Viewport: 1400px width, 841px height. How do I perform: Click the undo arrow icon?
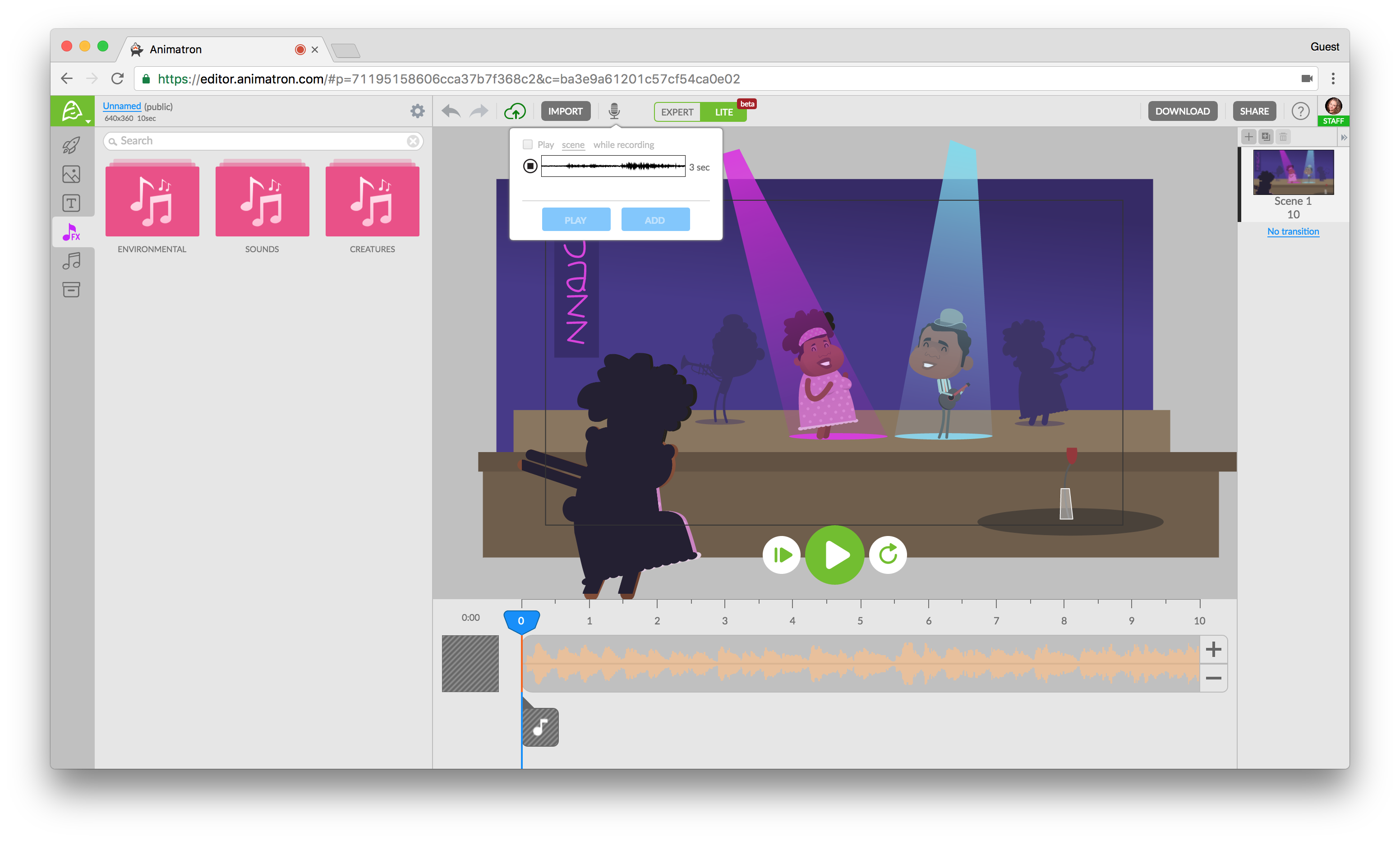[451, 111]
